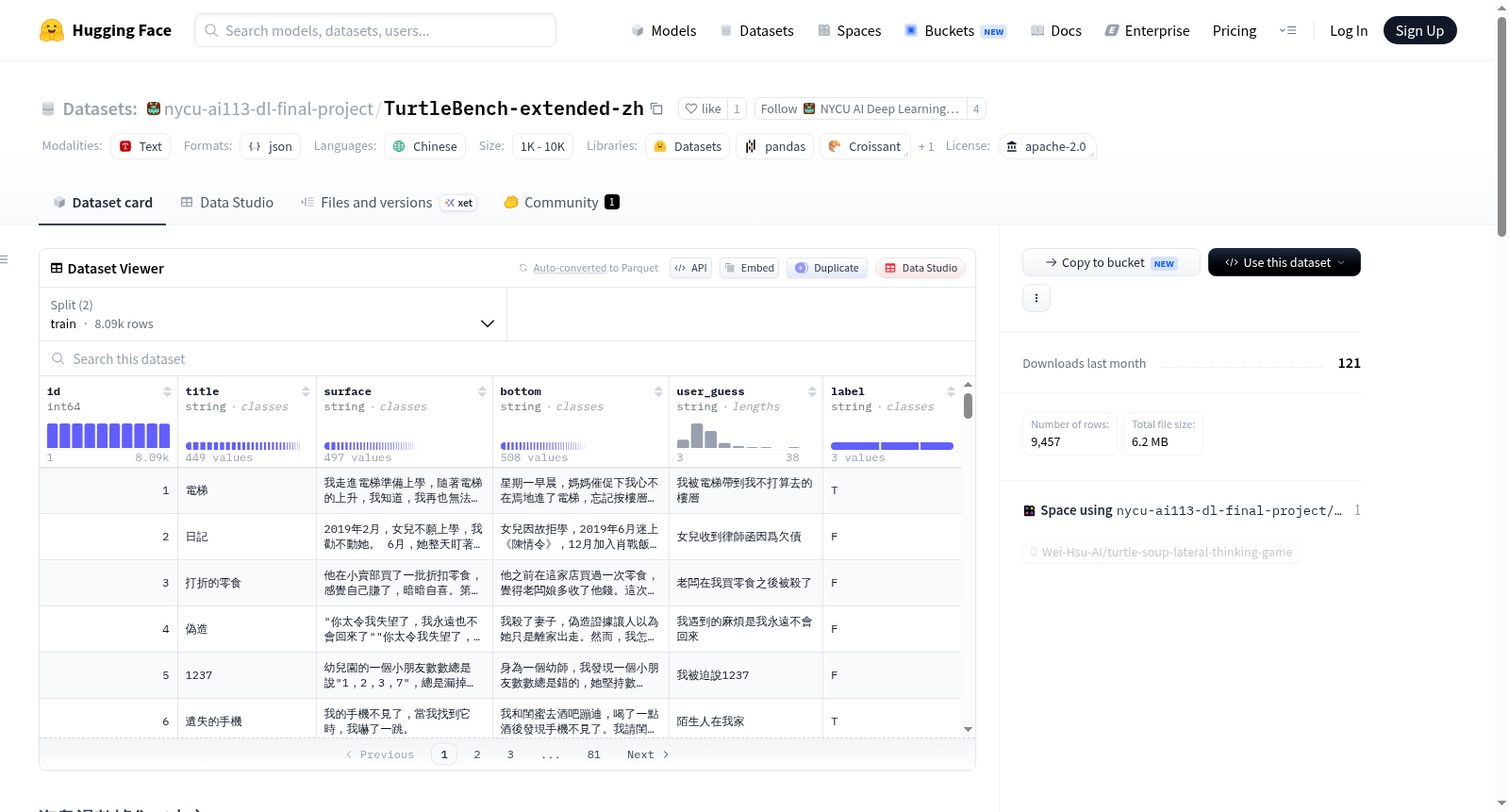Open Data Studio from viewer header
The height and width of the screenshot is (812, 1509).
(920, 268)
